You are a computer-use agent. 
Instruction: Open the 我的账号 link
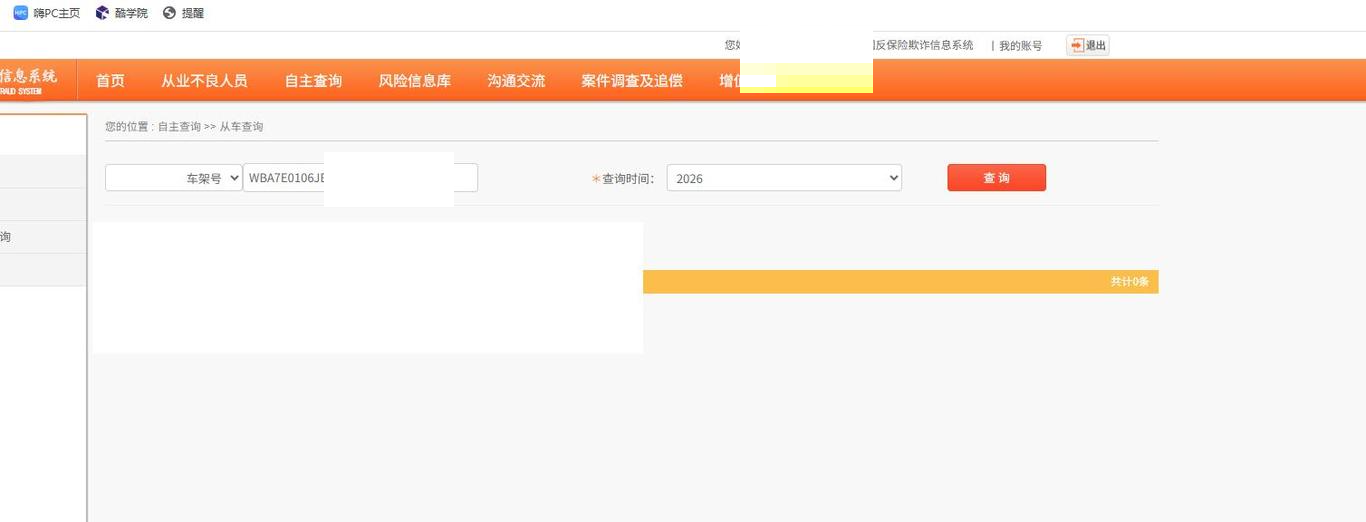point(1020,46)
